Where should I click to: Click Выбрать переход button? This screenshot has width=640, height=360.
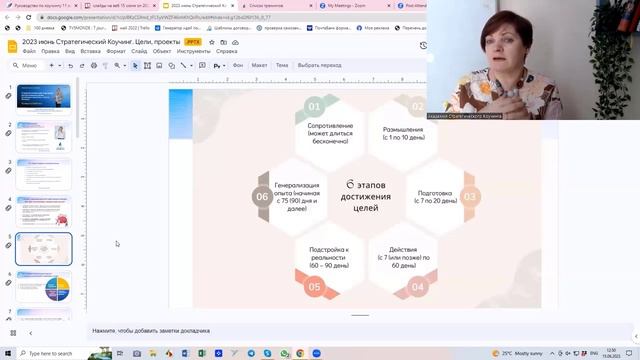click(x=320, y=65)
